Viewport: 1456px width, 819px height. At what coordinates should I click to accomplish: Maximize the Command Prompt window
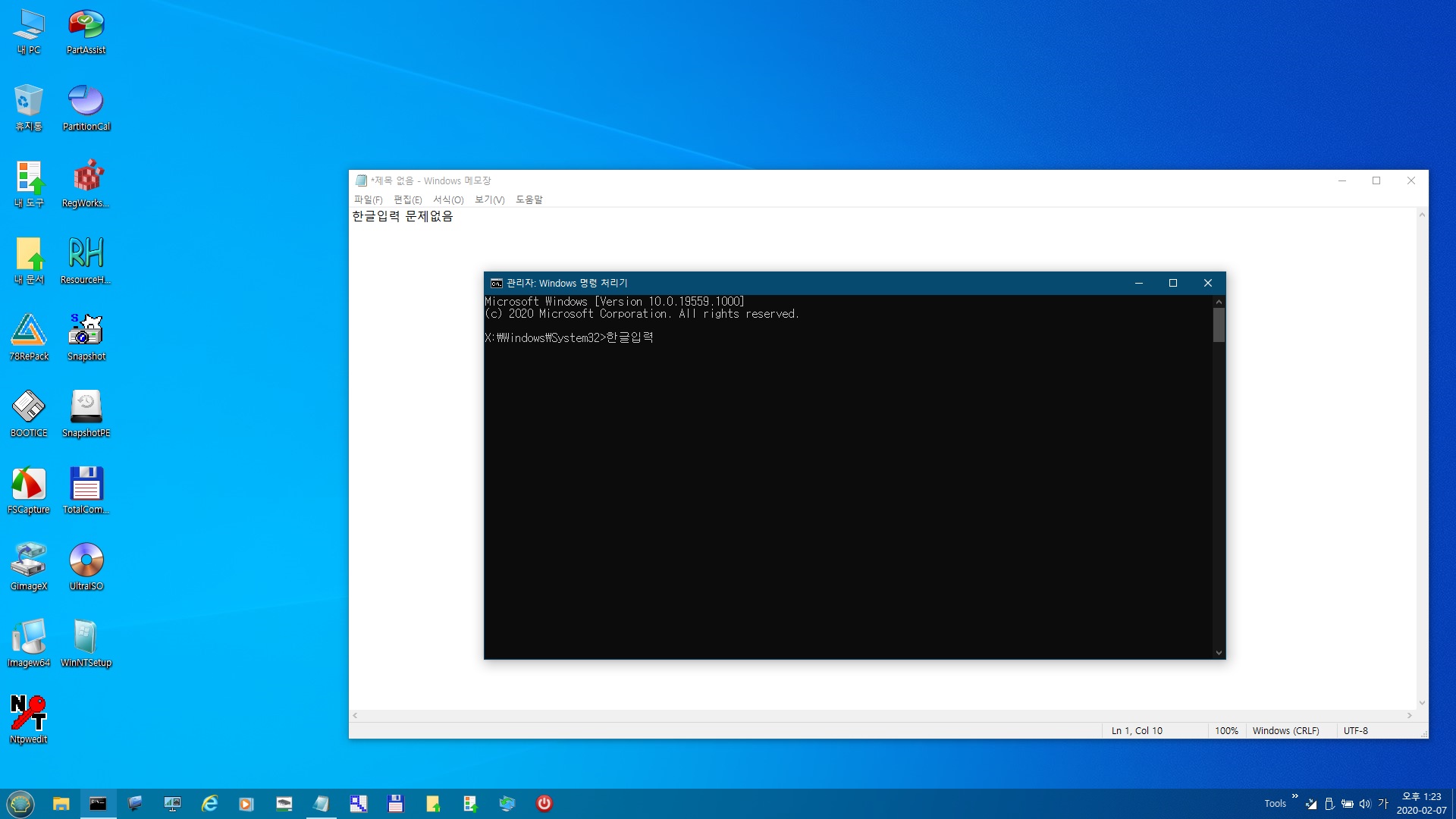(1173, 283)
